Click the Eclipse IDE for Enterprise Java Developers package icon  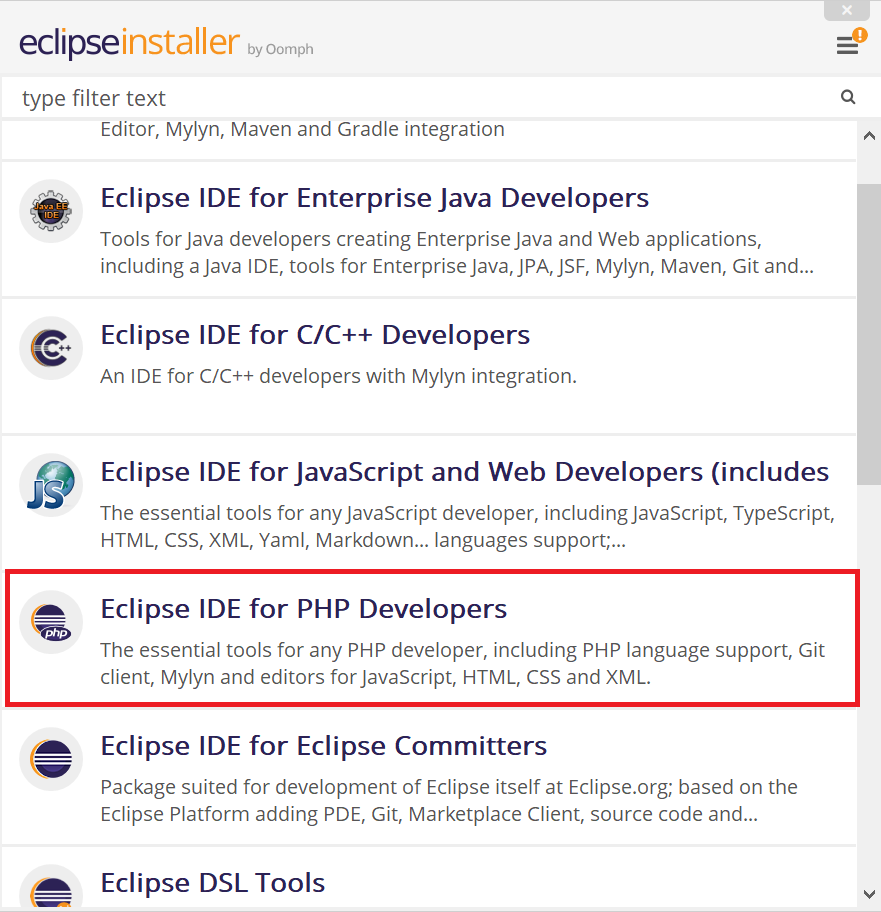pyautogui.click(x=50, y=210)
